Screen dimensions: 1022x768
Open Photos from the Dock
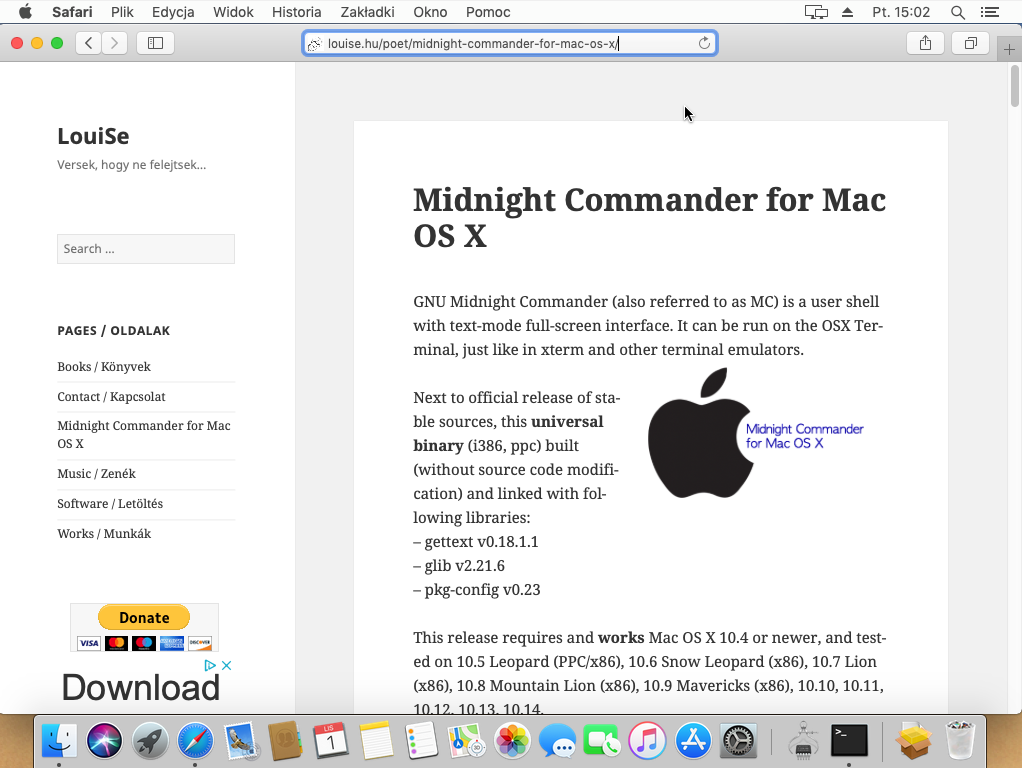512,741
